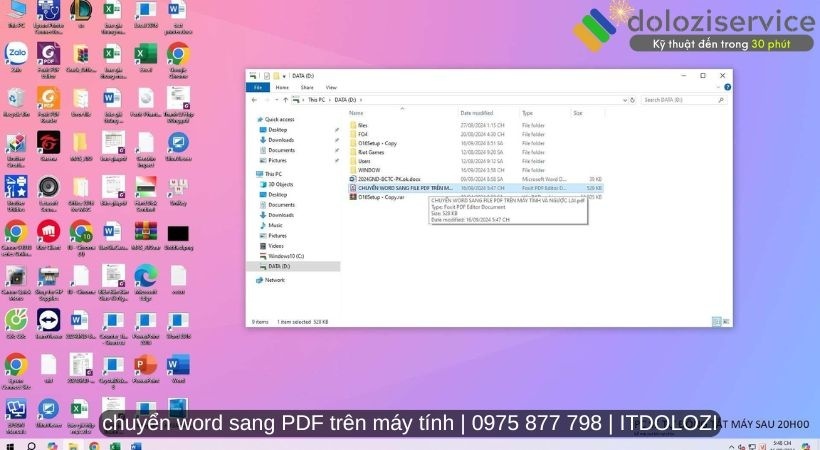The height and width of the screenshot is (450, 820).
Task: Open the recent locations dropdown arrow
Action: point(277,100)
